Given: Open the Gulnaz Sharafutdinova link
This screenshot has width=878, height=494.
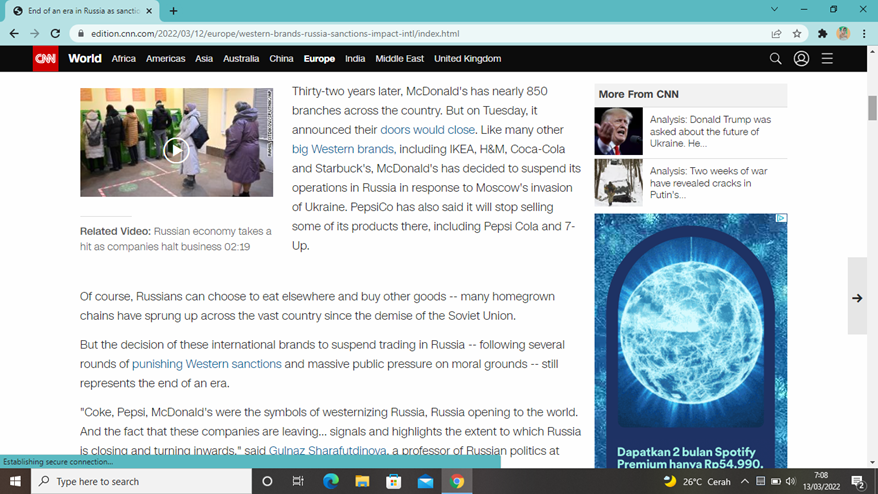Looking at the screenshot, I should click(x=328, y=450).
